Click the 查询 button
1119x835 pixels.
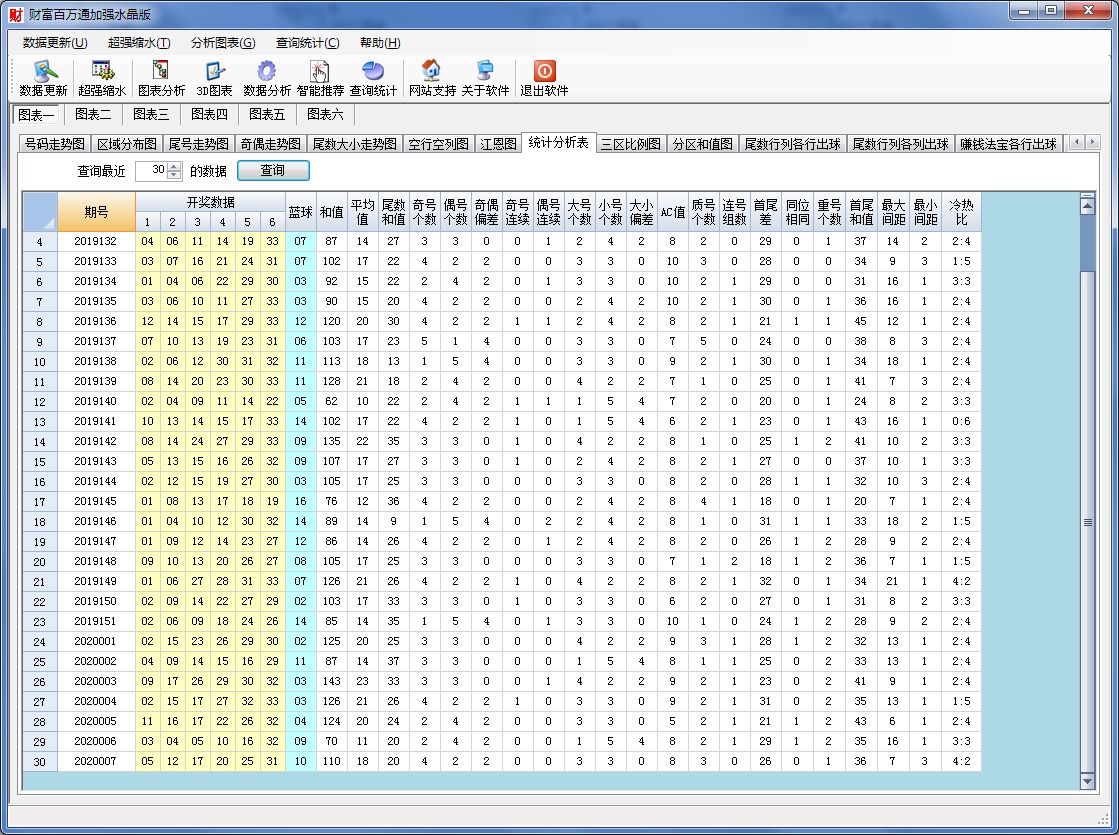[272, 171]
